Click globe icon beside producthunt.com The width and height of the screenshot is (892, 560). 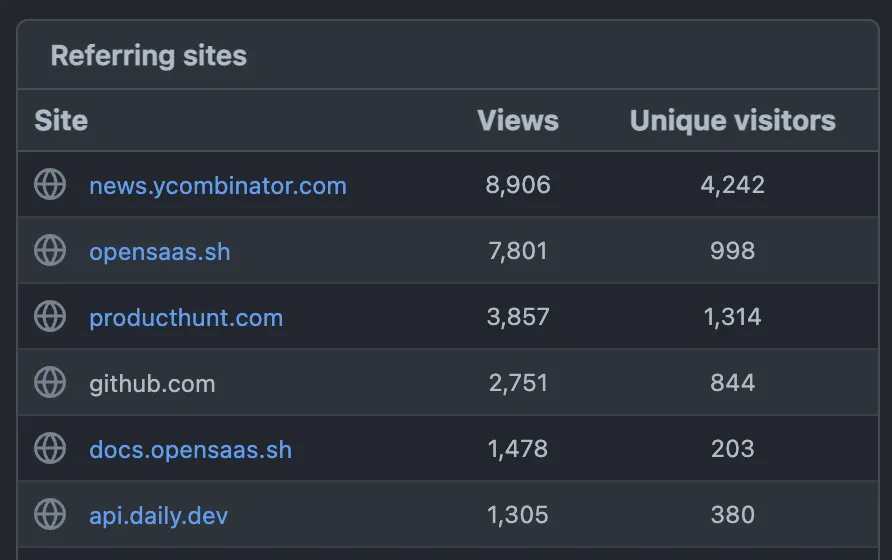pos(50,317)
